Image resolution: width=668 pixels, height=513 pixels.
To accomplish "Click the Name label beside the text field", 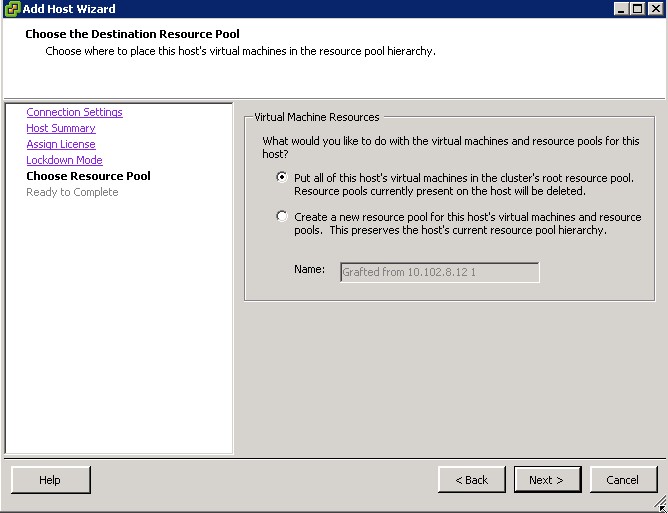I will pos(309,270).
